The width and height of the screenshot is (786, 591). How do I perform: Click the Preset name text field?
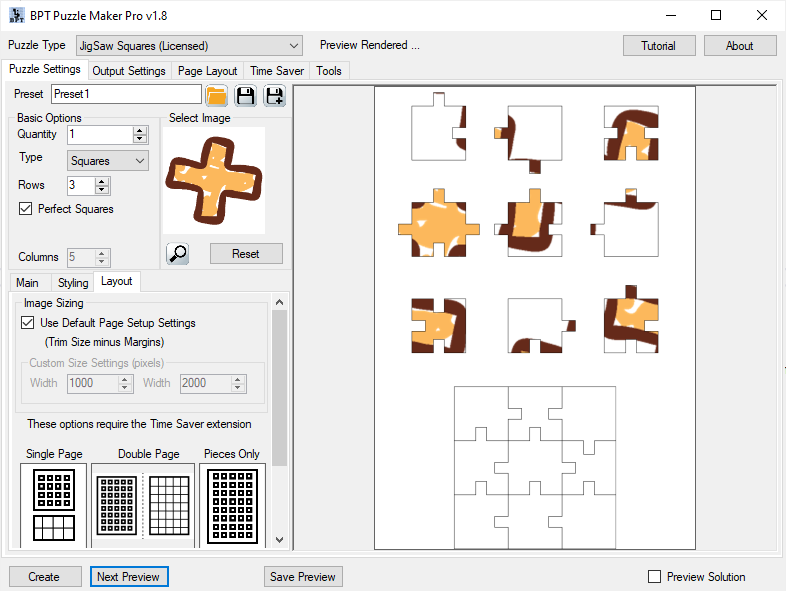click(x=125, y=94)
